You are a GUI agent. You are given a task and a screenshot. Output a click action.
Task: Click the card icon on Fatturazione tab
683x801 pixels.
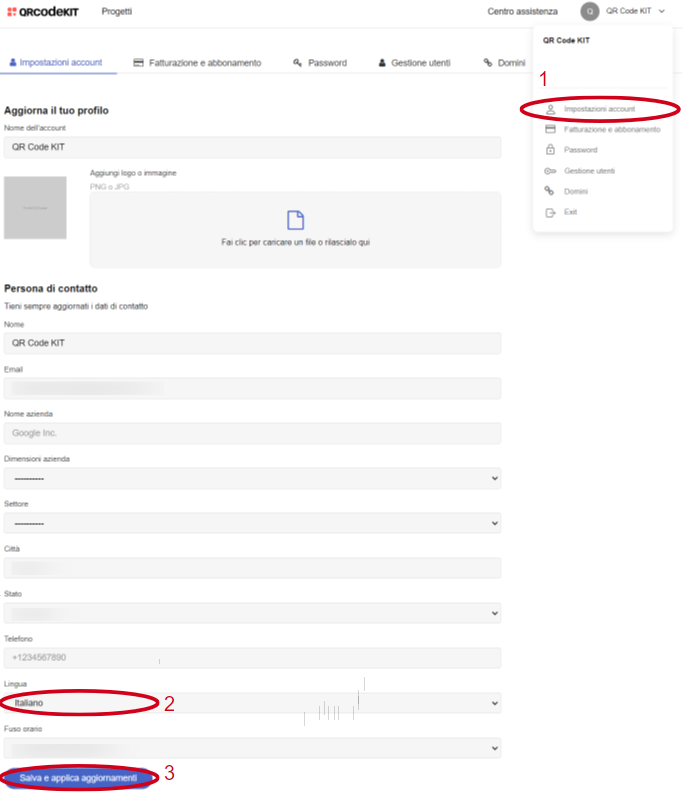point(138,62)
